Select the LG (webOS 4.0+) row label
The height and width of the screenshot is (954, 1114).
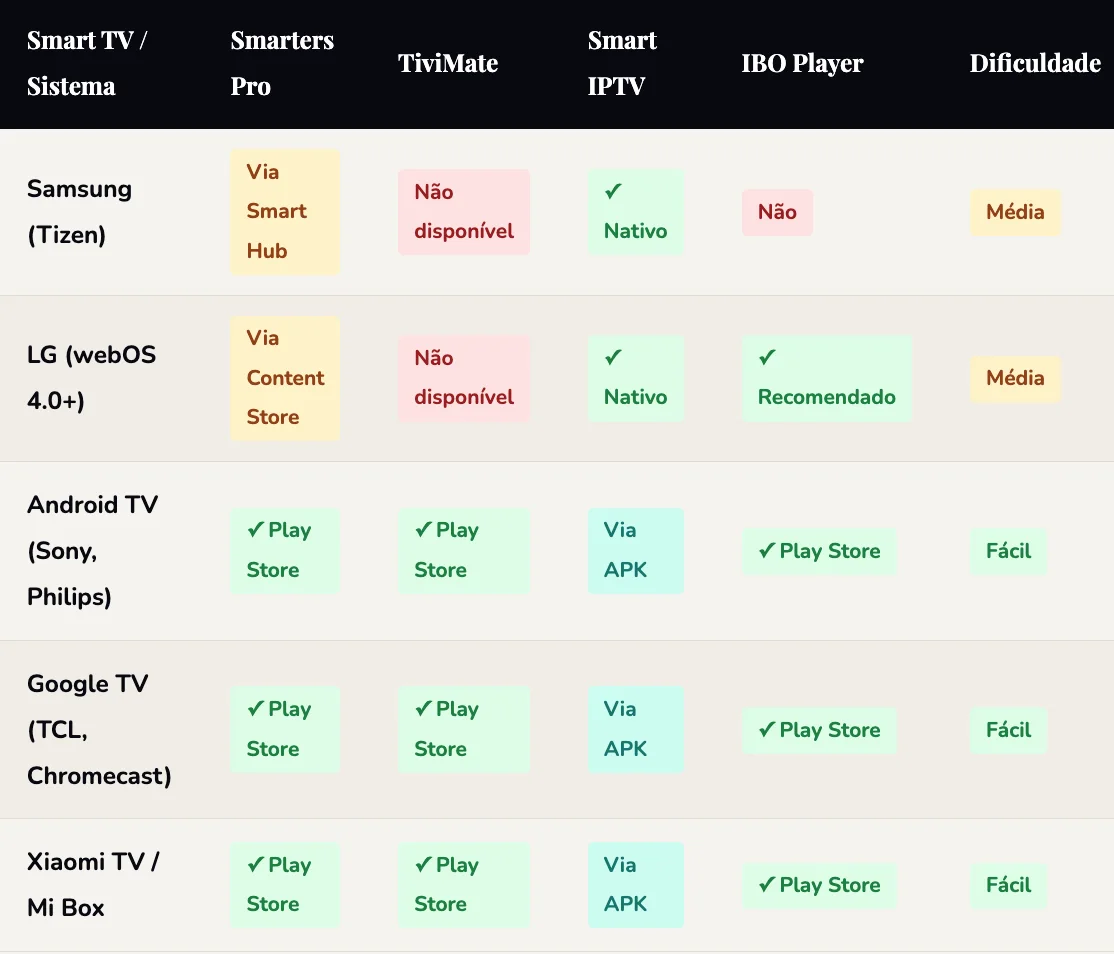click(92, 378)
